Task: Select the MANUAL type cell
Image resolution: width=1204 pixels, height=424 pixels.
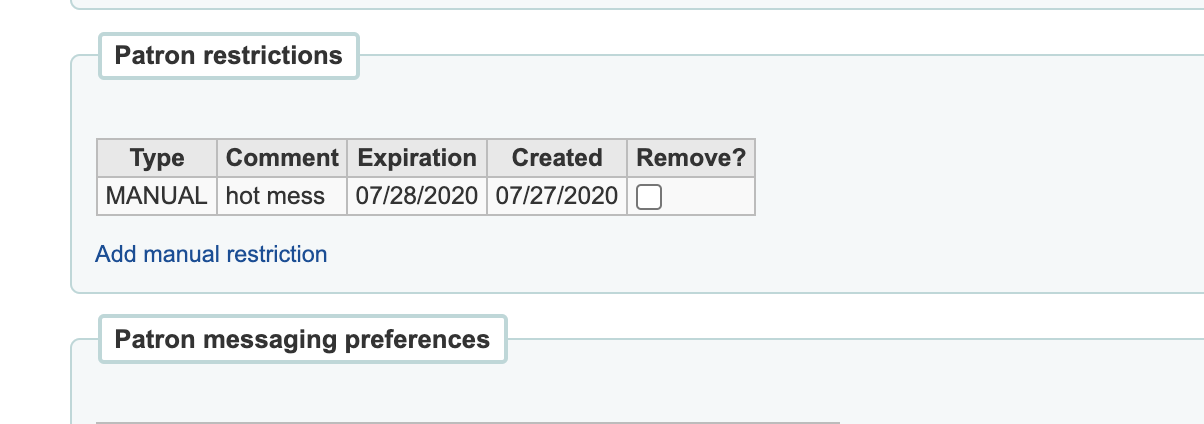Action: coord(157,196)
